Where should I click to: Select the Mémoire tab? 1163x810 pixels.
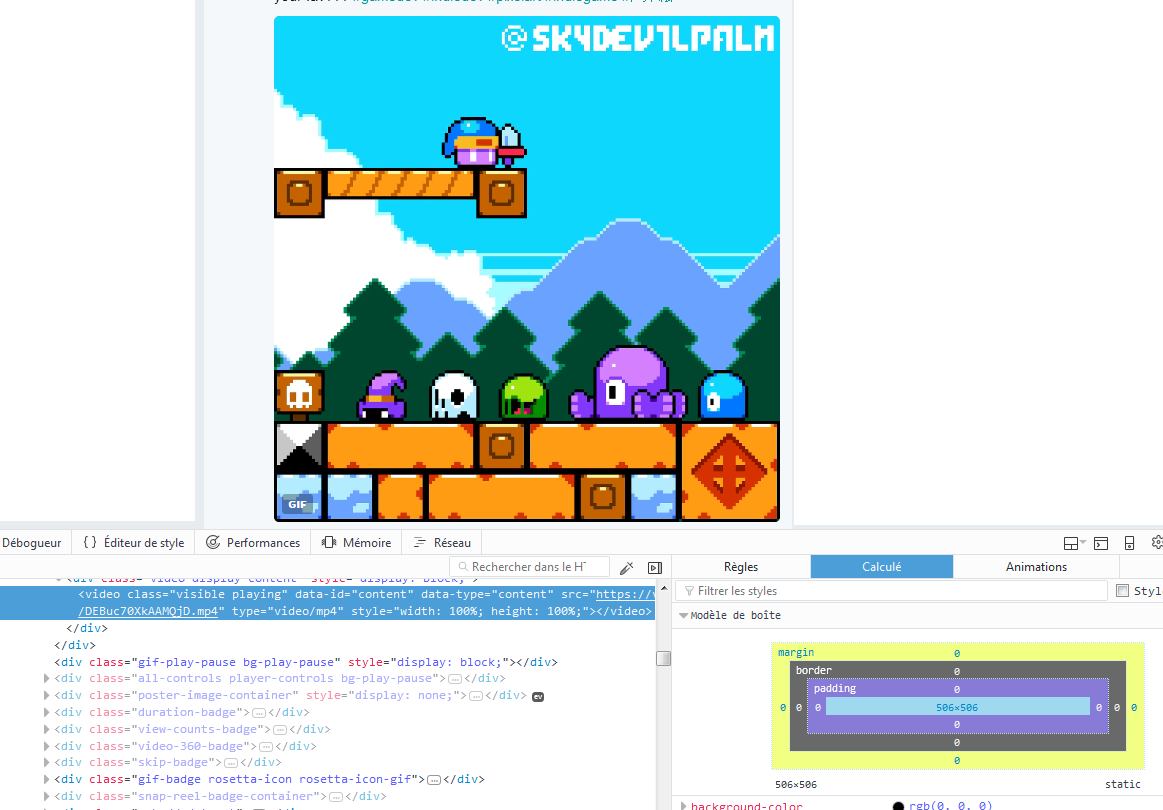[357, 542]
